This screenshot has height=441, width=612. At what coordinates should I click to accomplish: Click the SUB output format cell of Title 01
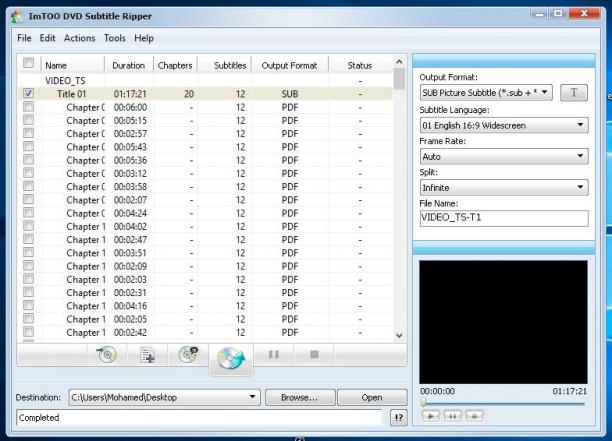click(290, 94)
